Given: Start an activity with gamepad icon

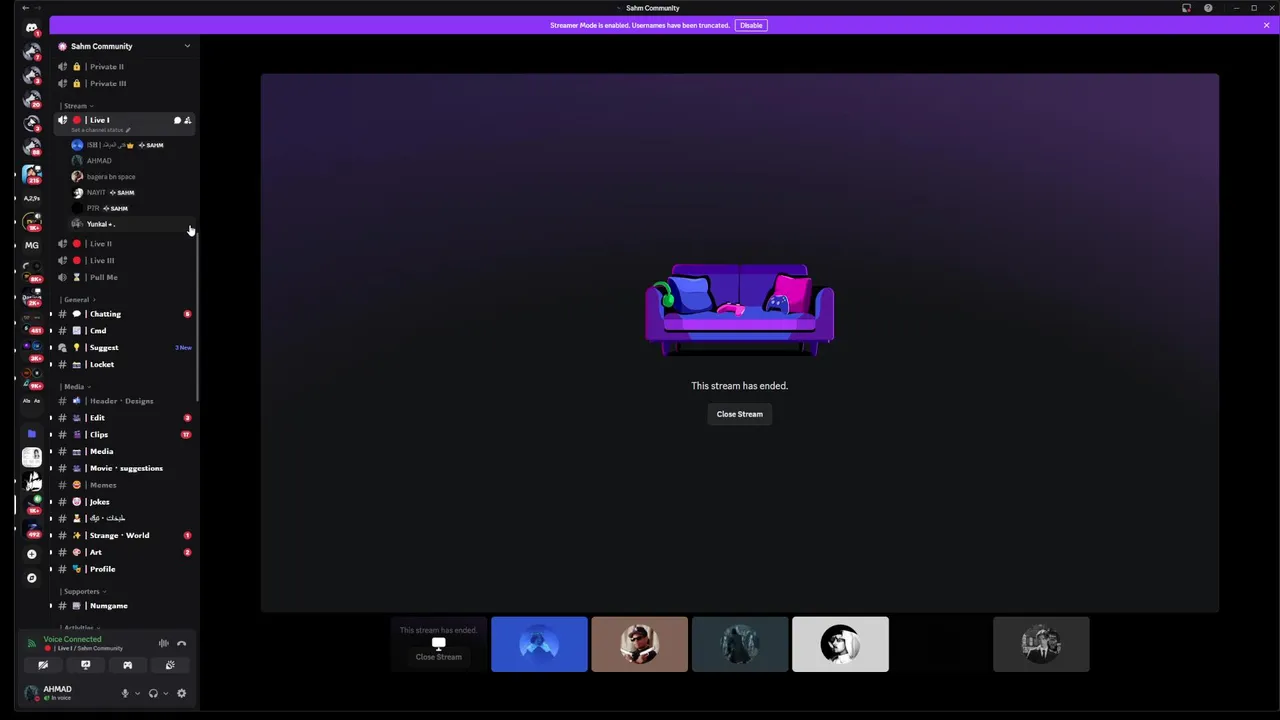Looking at the screenshot, I should click(127, 665).
